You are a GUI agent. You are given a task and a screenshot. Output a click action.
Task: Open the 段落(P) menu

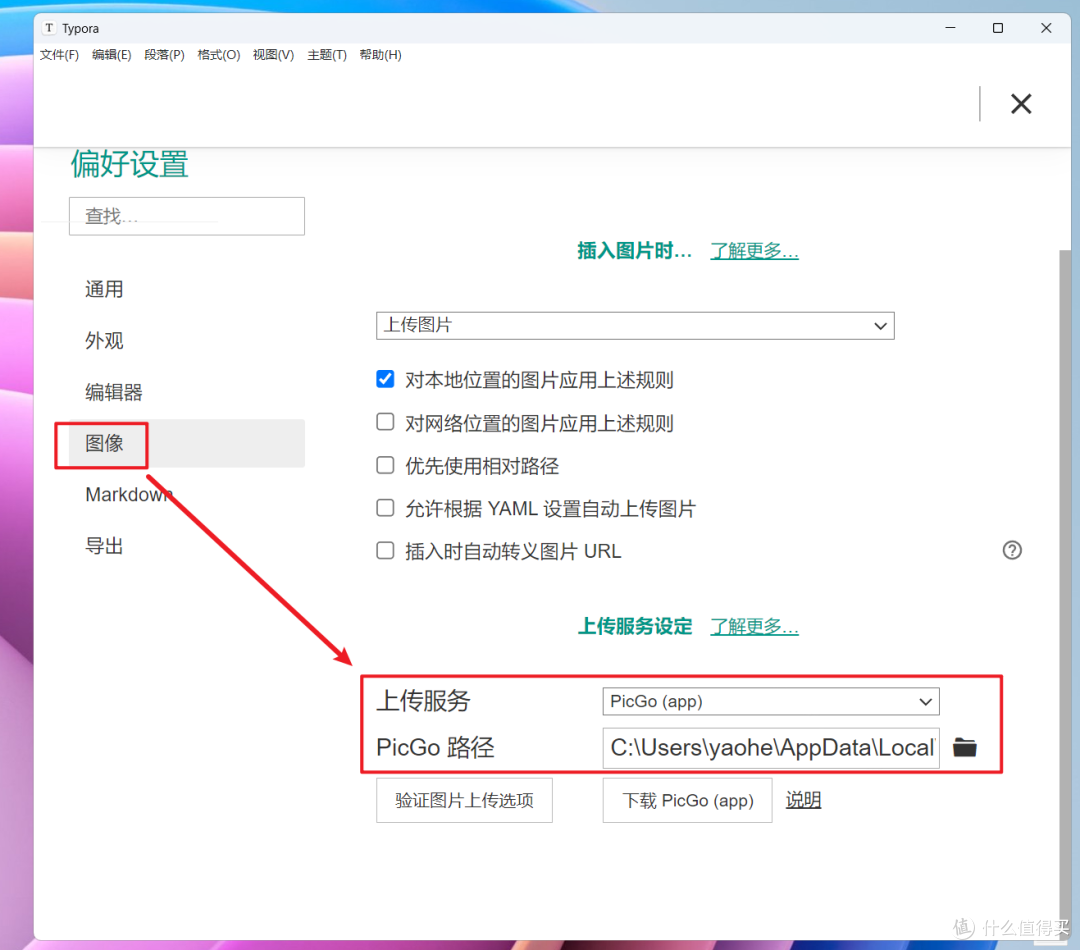click(x=164, y=55)
